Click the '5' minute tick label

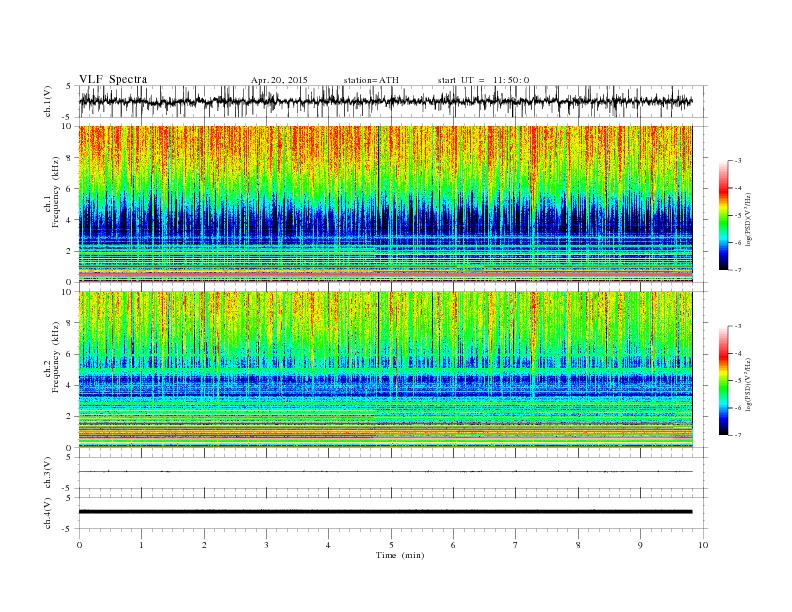coord(391,545)
